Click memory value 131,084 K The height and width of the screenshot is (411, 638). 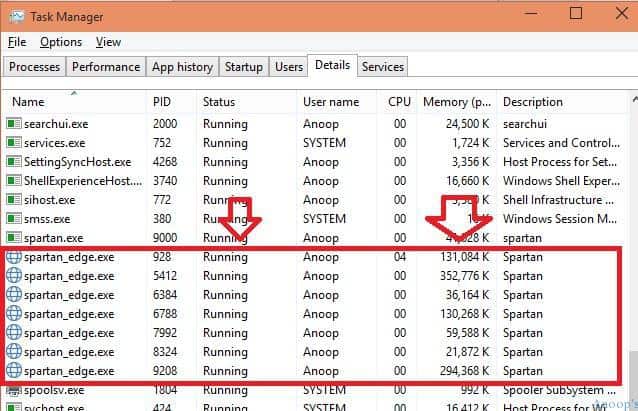pos(465,257)
